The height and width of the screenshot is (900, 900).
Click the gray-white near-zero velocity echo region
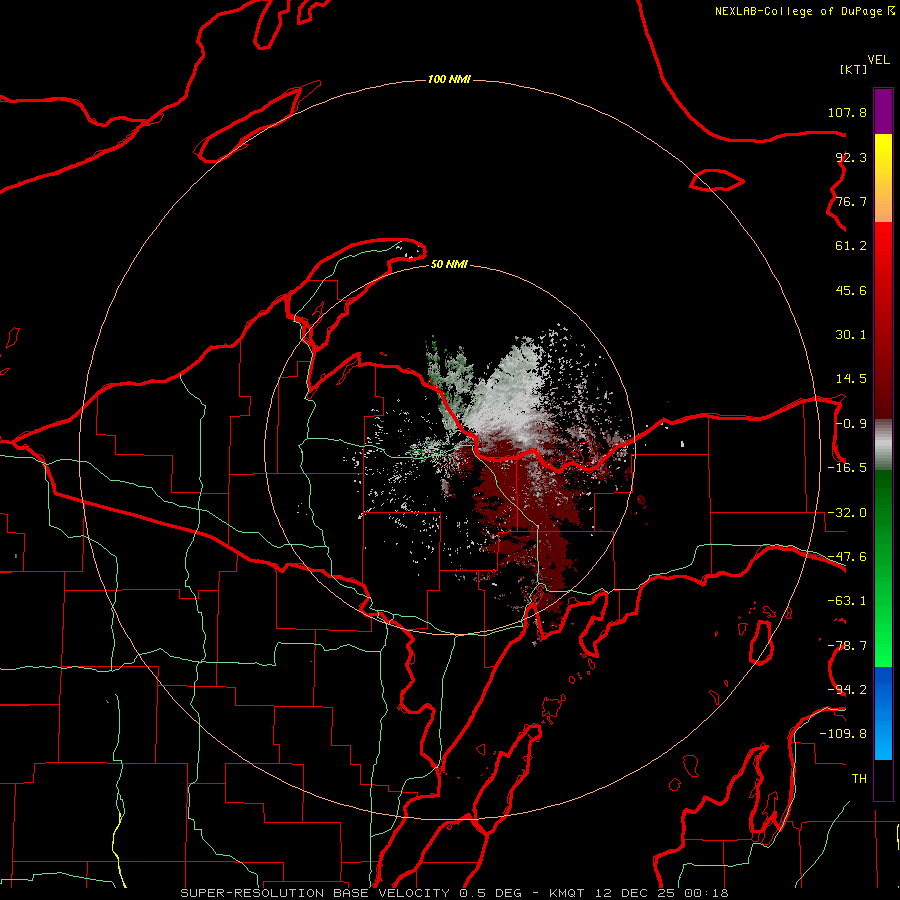pos(511,396)
